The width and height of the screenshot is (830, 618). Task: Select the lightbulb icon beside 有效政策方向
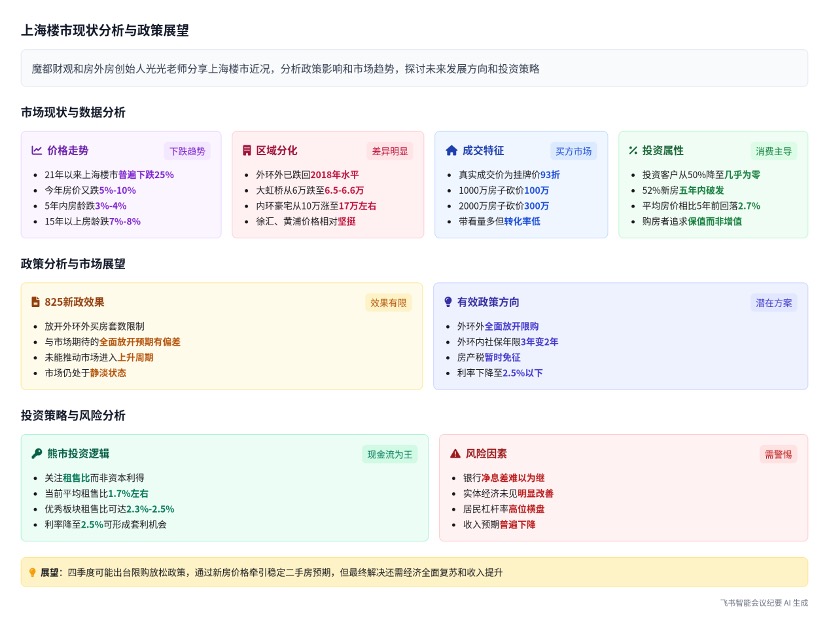[x=447, y=302]
